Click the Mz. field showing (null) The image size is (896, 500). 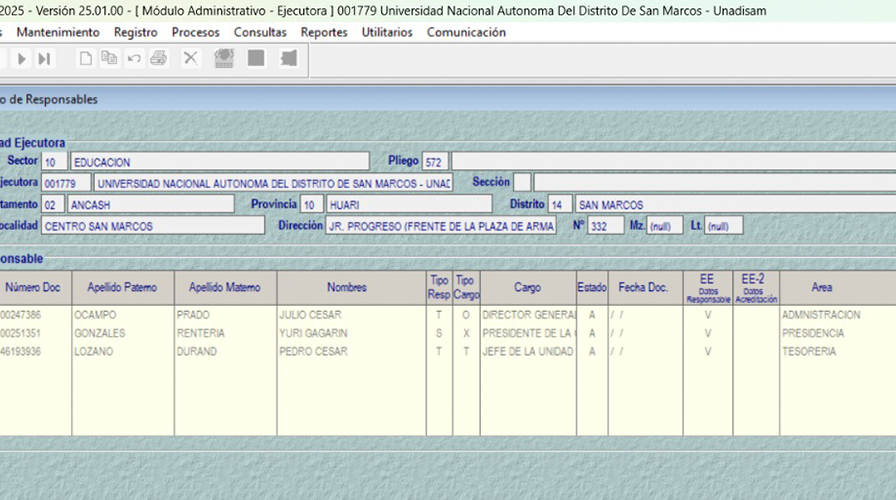coord(665,226)
